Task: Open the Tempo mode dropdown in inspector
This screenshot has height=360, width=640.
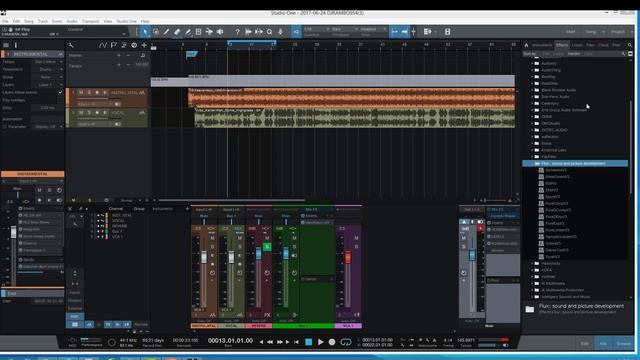Action: tap(48, 62)
